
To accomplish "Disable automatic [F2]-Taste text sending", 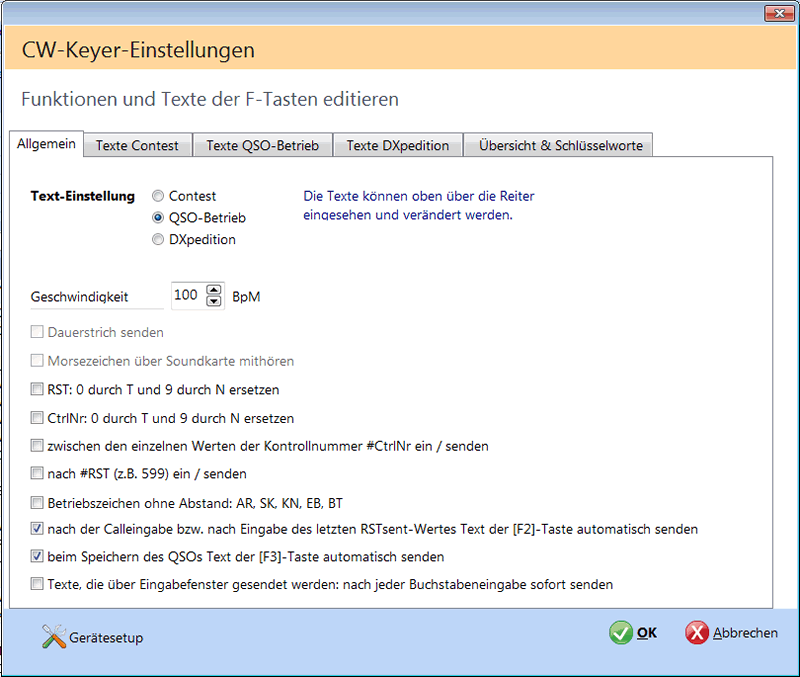I will (37, 529).
